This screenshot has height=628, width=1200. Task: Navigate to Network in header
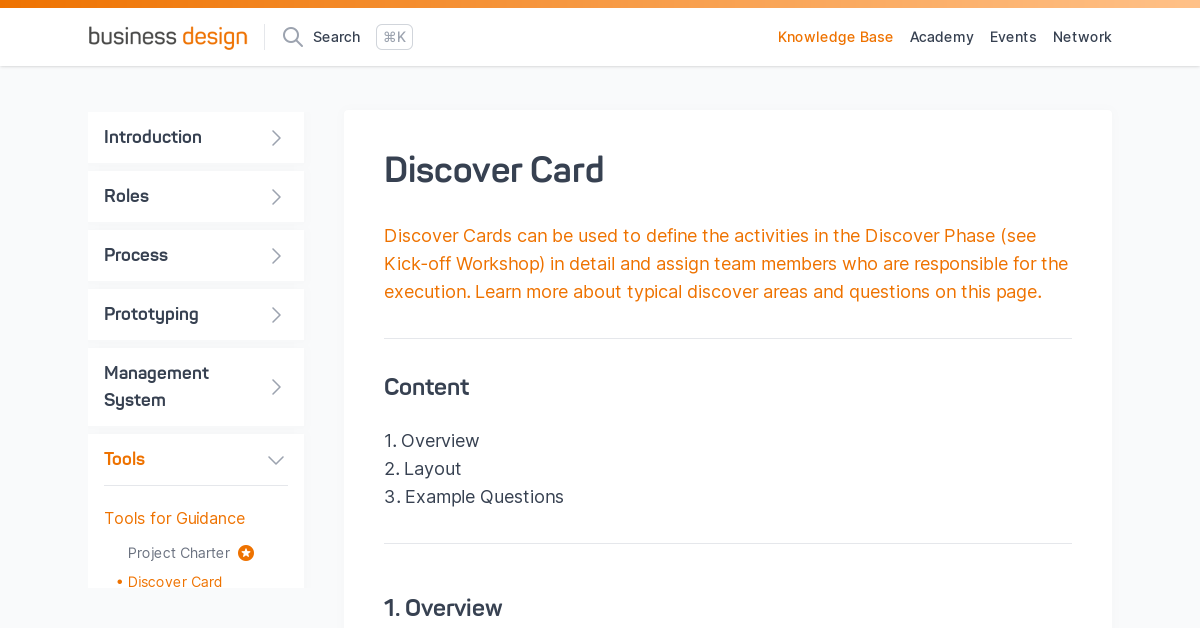pos(1082,37)
